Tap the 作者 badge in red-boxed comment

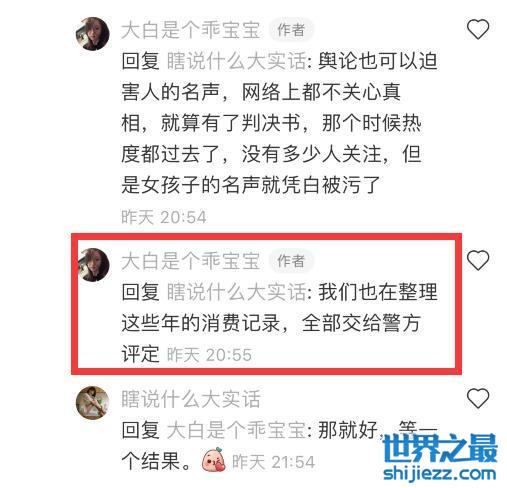291,261
